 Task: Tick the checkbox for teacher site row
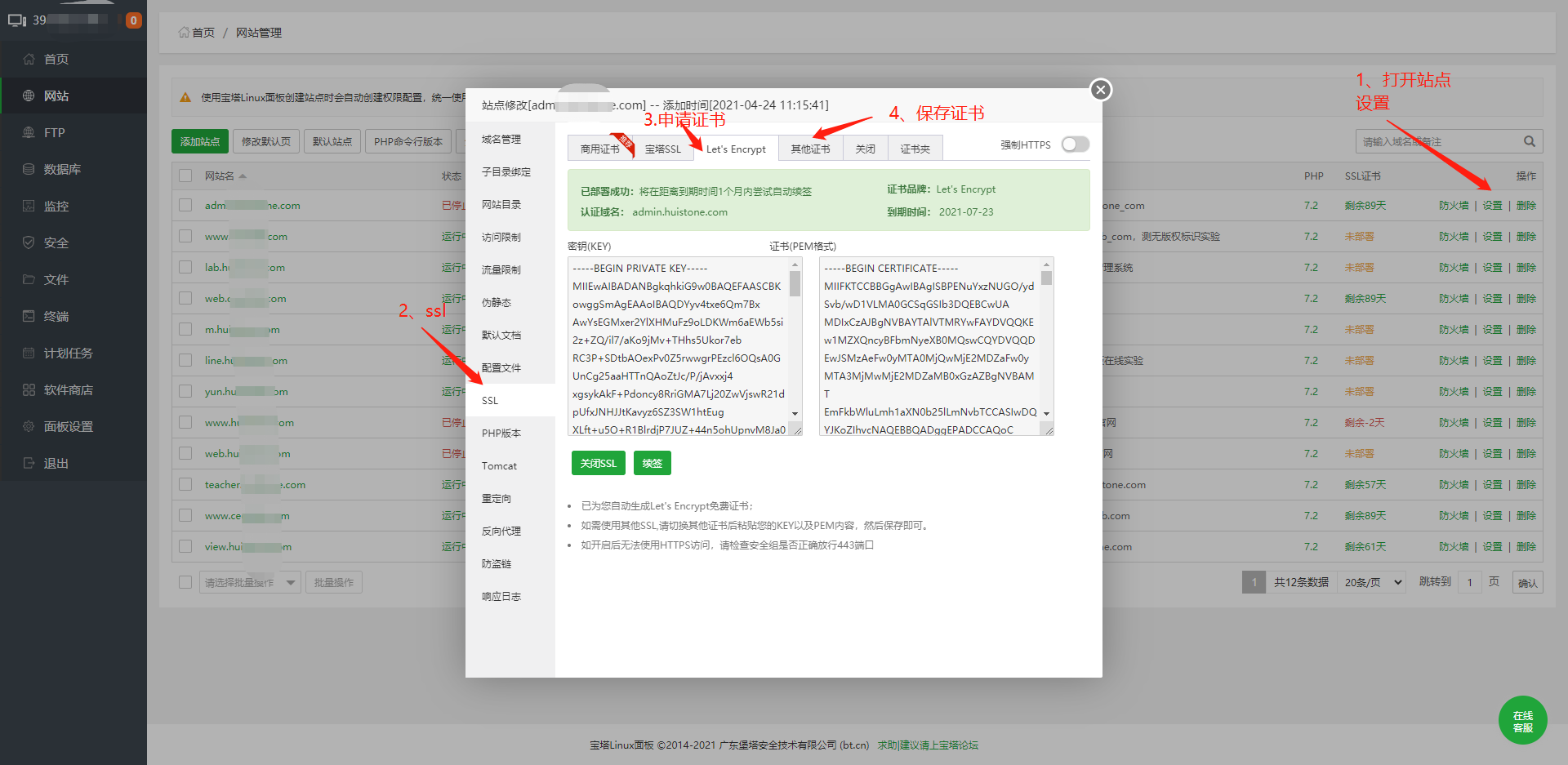(x=185, y=484)
